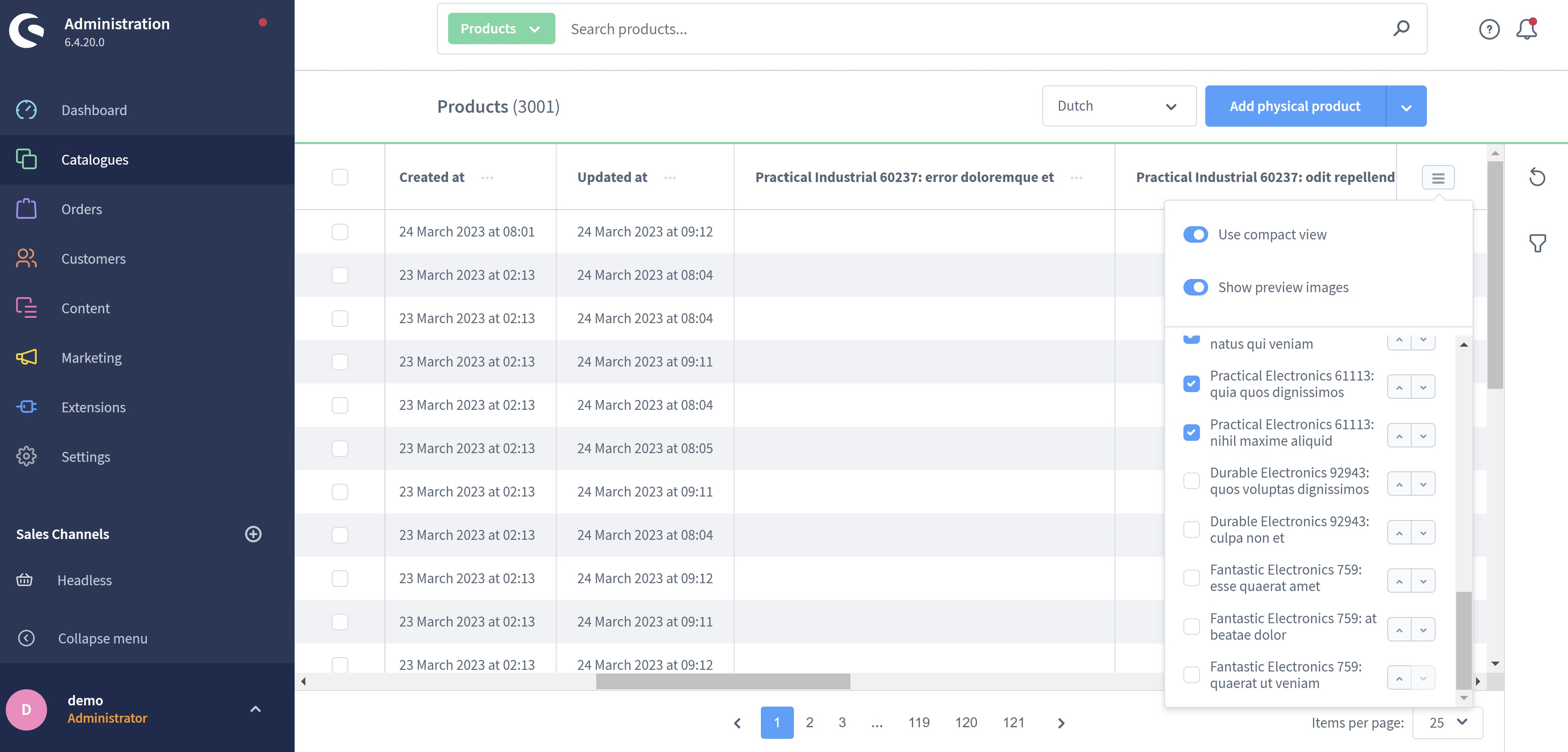Uncheck Practical Electronics 61113: quia quos dignissimos
The width and height of the screenshot is (1568, 752).
(x=1191, y=383)
